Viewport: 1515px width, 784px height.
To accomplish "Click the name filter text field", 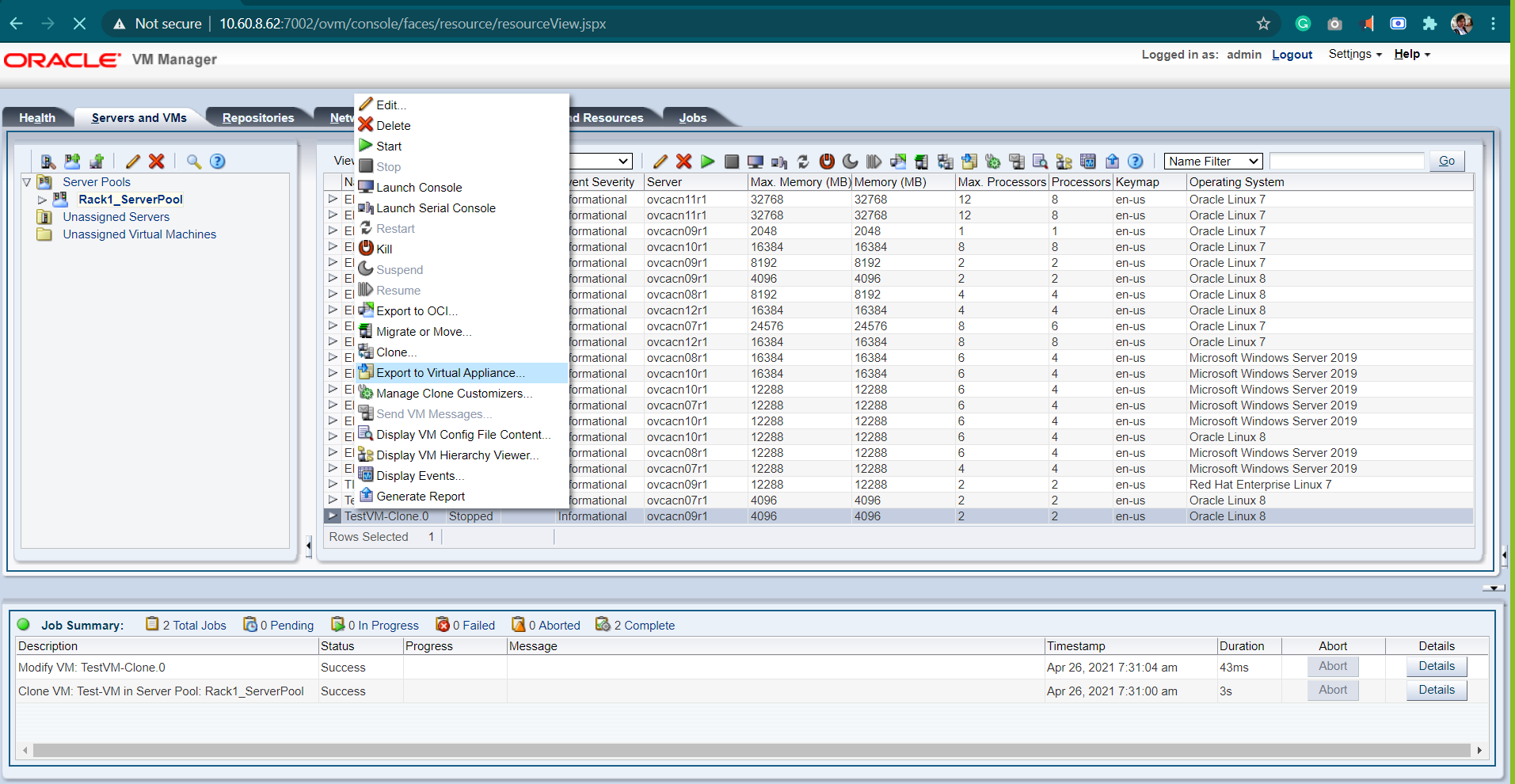I will [1346, 162].
